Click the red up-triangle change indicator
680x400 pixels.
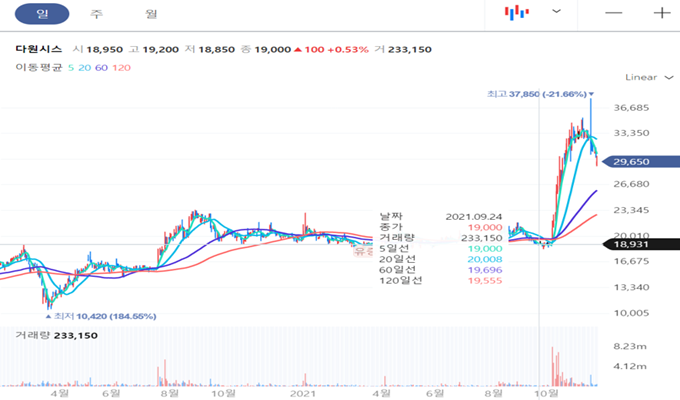coord(298,50)
